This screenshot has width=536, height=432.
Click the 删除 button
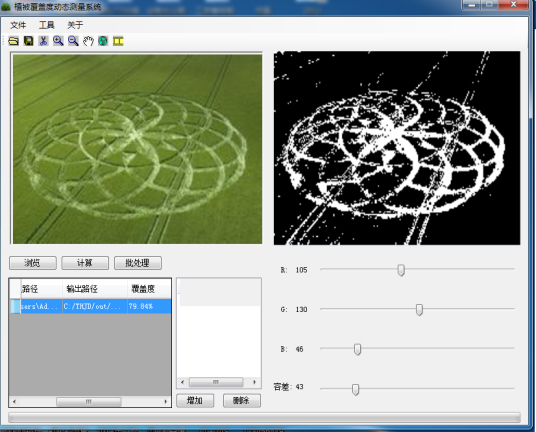tap(242, 401)
